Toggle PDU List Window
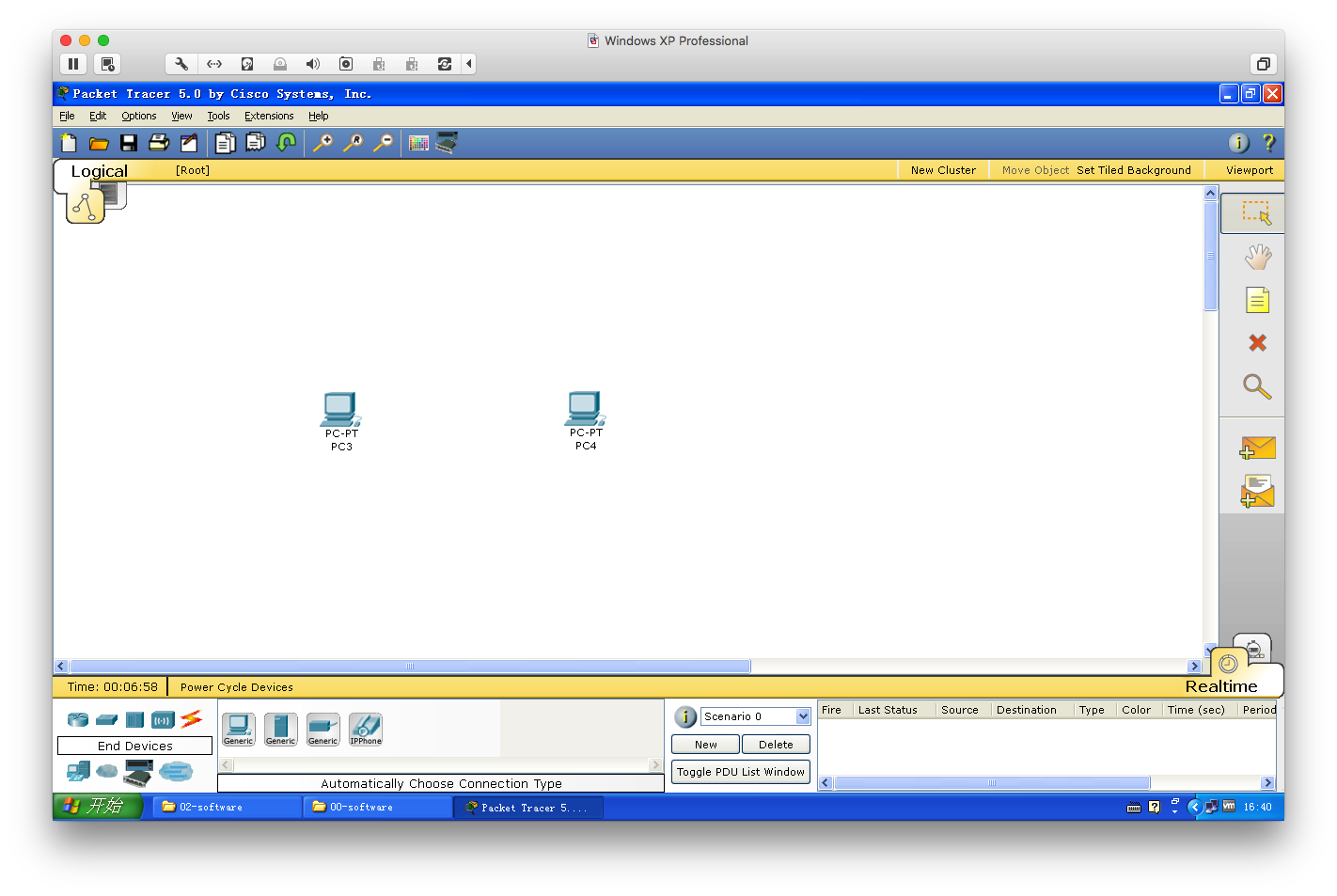Image resolution: width=1337 pixels, height=896 pixels. click(740, 772)
